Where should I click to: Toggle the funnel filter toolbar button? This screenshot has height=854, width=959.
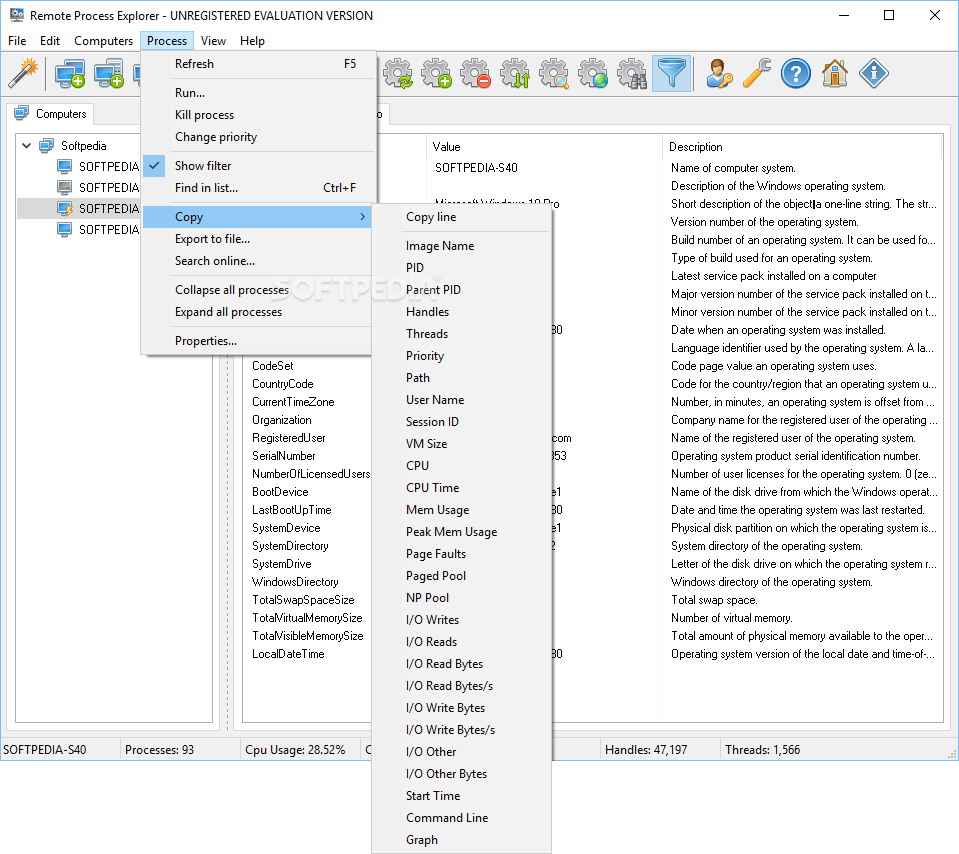(672, 73)
